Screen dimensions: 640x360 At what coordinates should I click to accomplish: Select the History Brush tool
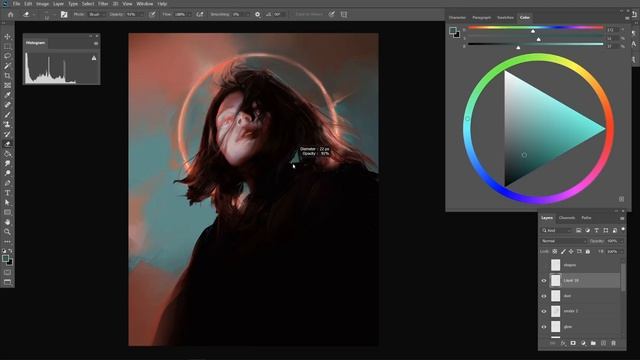7,134
